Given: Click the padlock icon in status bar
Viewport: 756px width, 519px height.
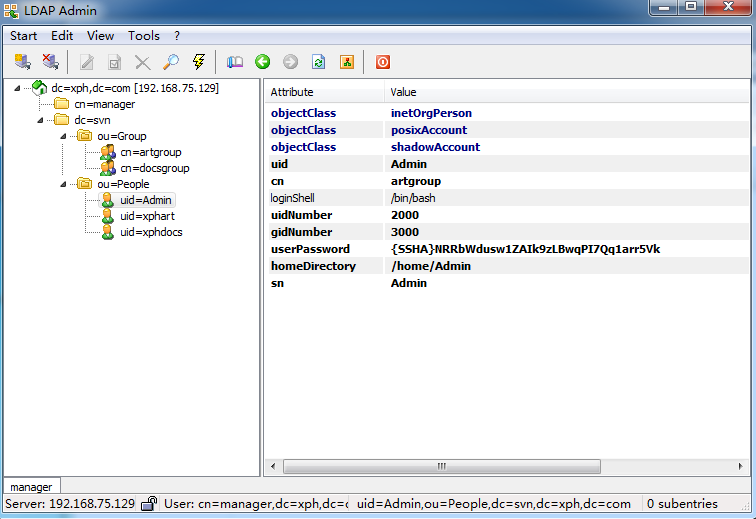Looking at the screenshot, I should tap(149, 504).
